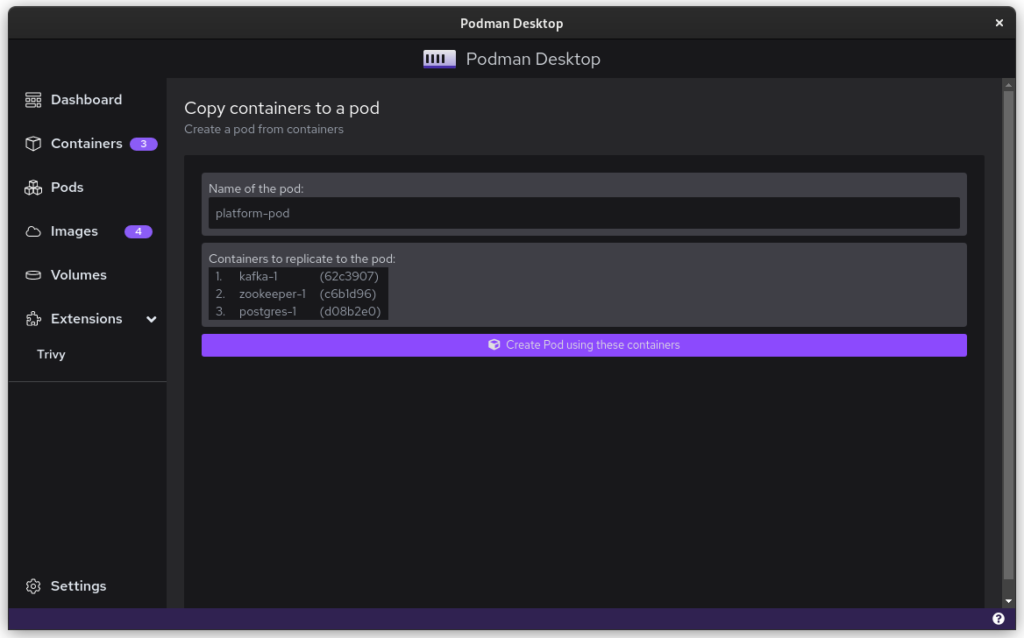Image resolution: width=1024 pixels, height=638 pixels.
Task: Go to the Pods section label
Action: click(x=67, y=188)
